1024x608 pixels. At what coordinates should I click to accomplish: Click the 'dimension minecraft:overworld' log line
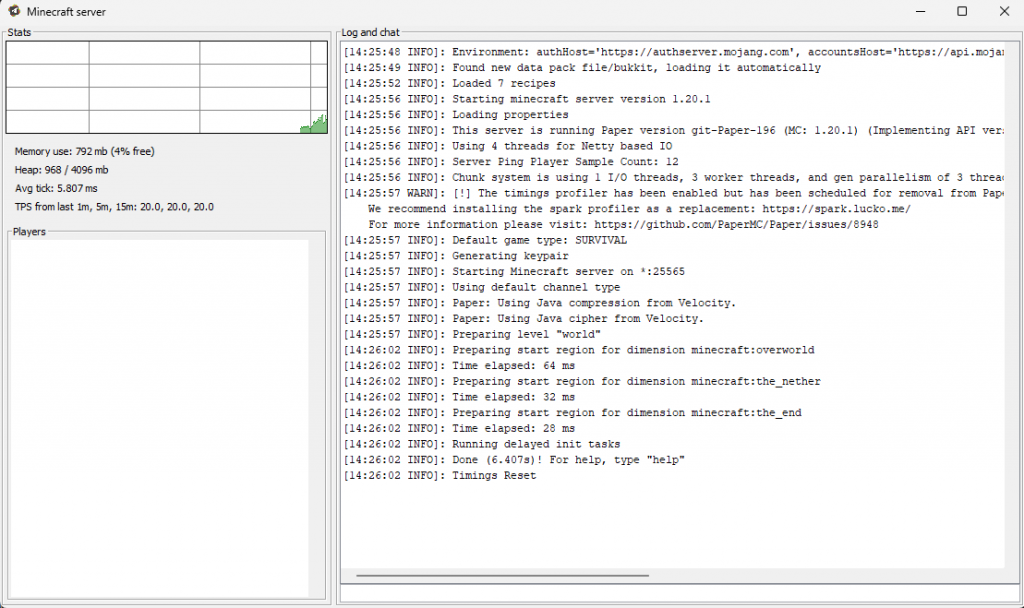579,350
